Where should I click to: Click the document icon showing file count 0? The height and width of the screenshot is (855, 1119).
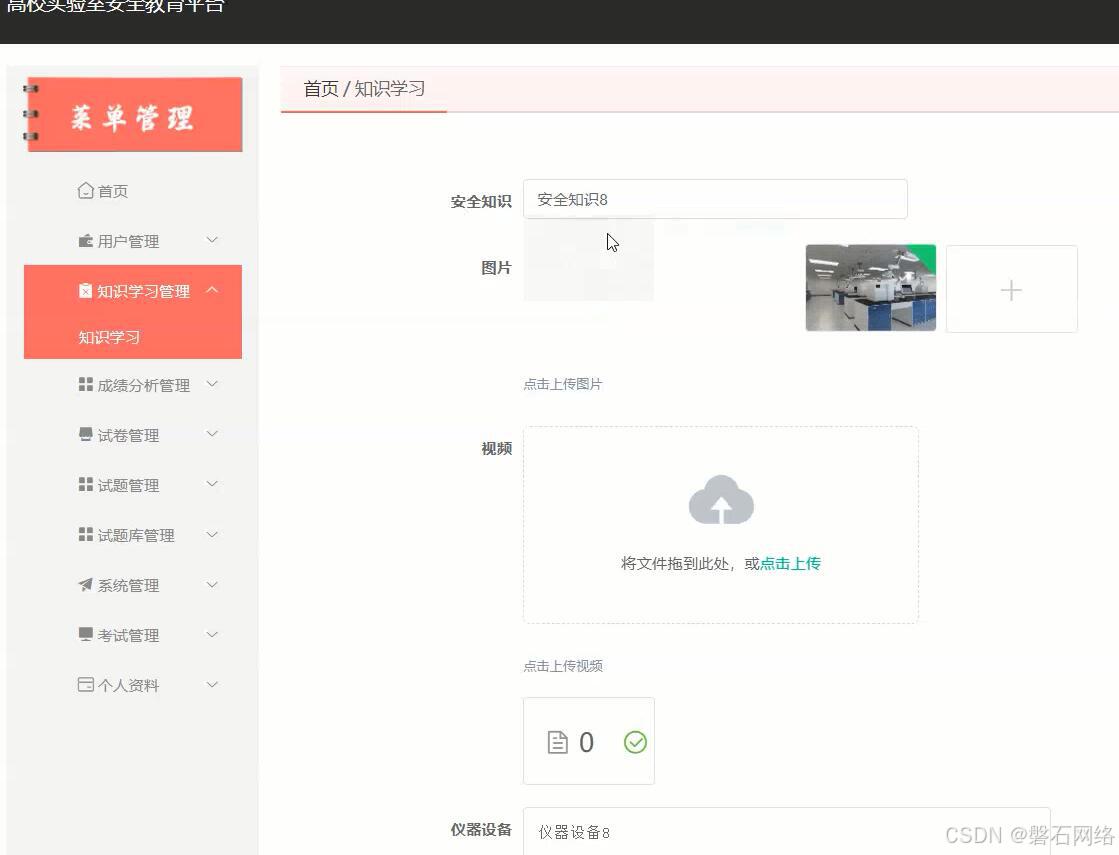[x=560, y=742]
